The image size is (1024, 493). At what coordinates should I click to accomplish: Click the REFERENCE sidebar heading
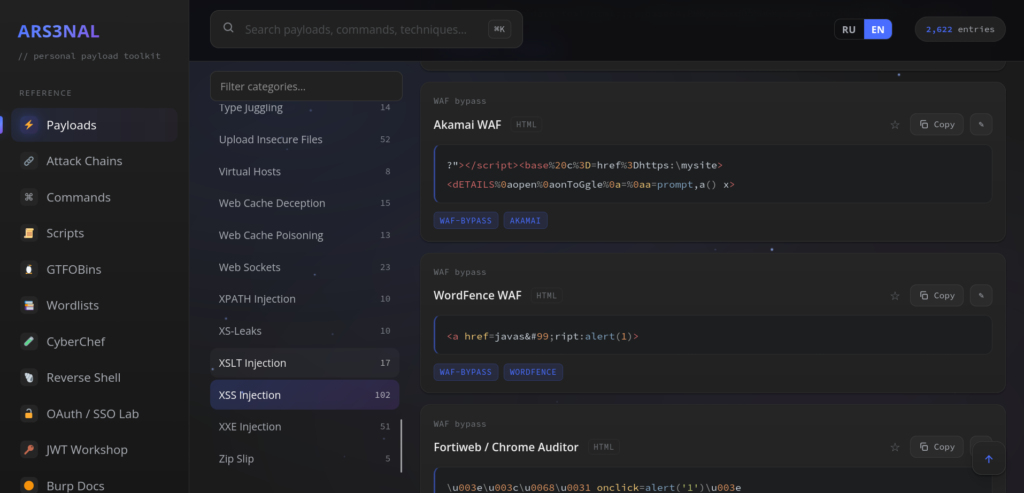(x=45, y=93)
